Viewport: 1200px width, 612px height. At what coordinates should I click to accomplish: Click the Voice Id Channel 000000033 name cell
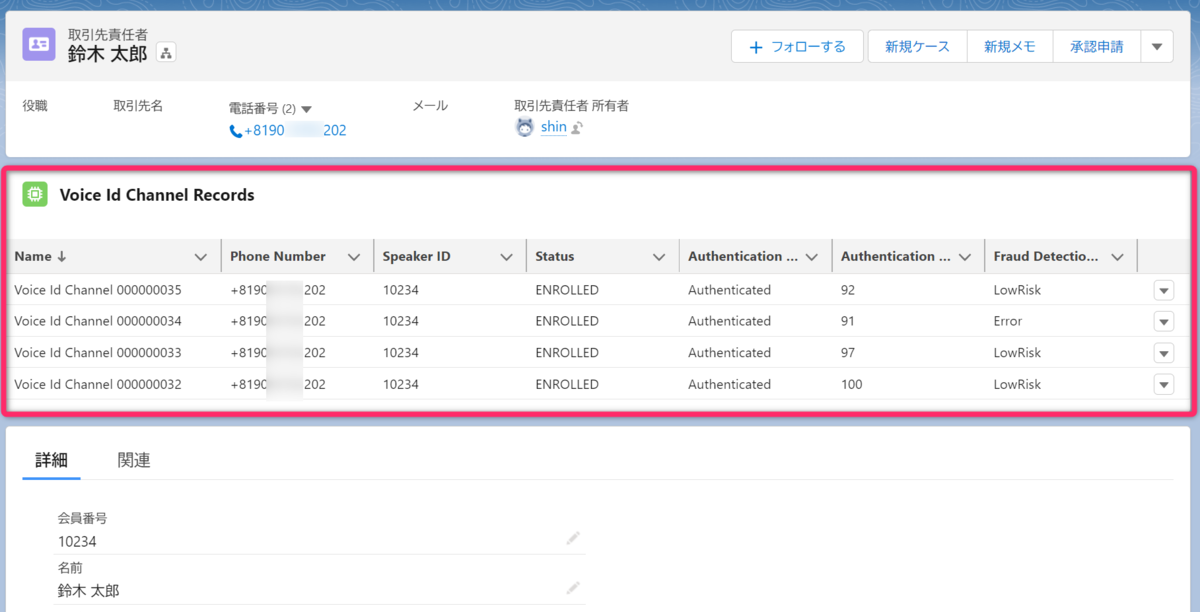(98, 353)
